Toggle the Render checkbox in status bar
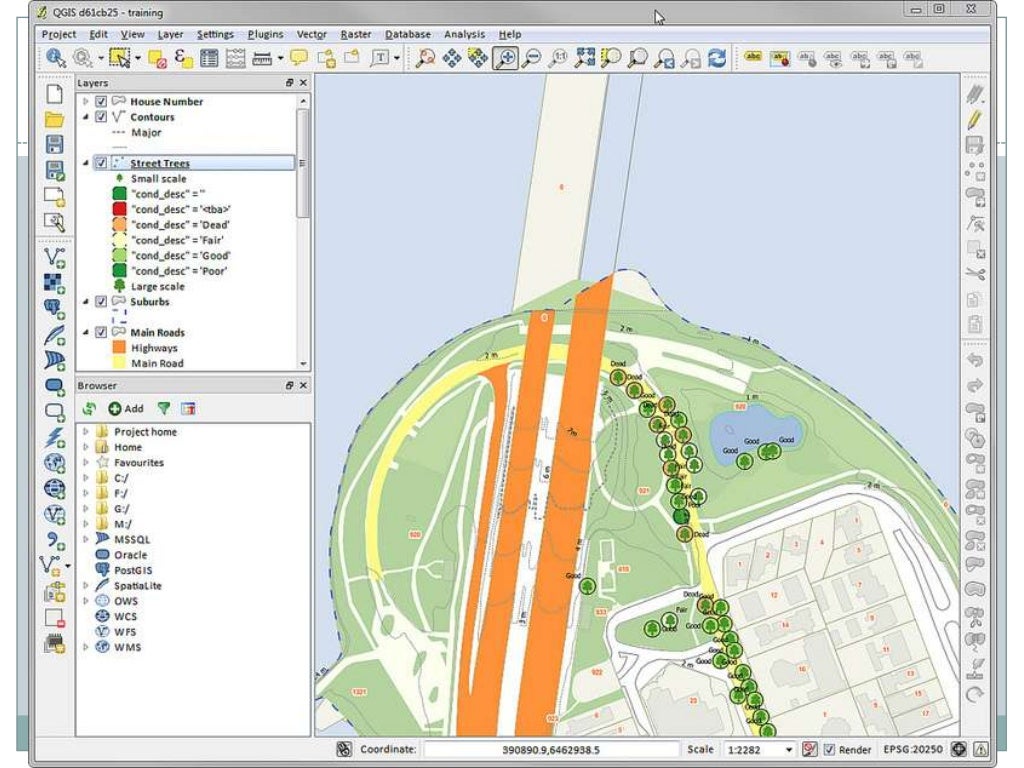The height and width of the screenshot is (768, 1024). (x=828, y=749)
